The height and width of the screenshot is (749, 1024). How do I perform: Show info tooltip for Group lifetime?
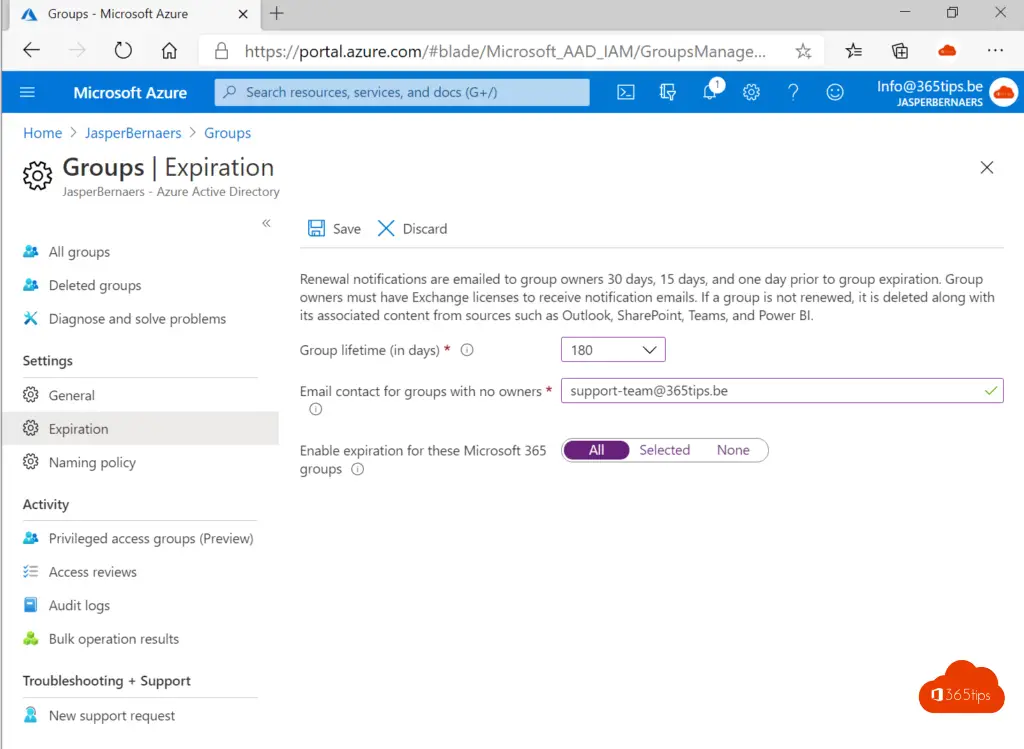467,350
